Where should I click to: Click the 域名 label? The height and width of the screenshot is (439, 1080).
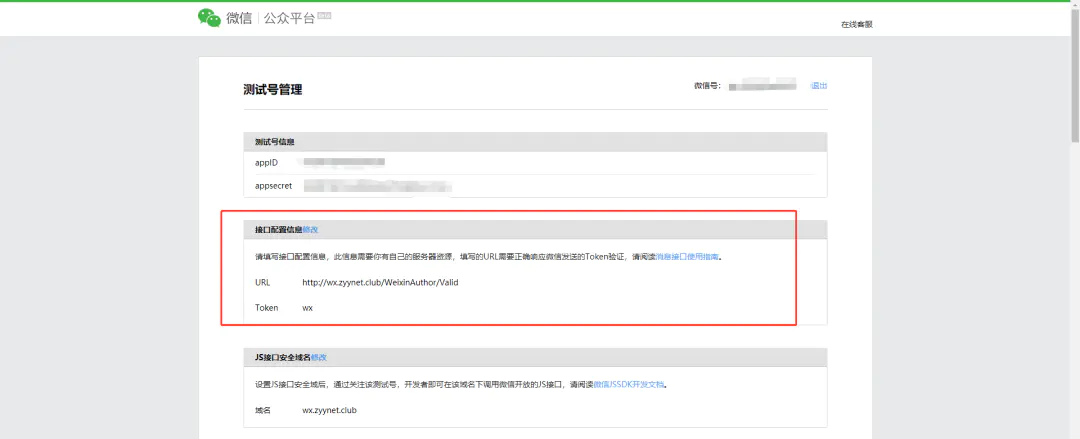(x=263, y=410)
